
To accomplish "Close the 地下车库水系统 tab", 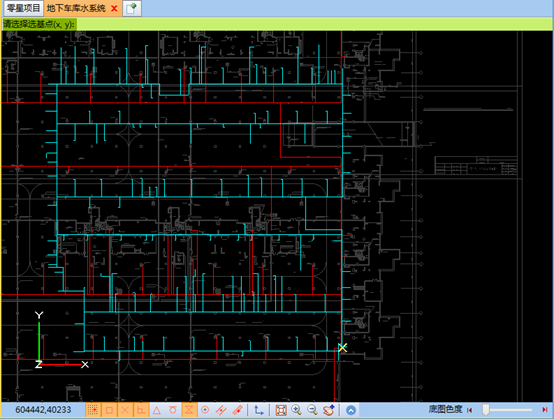I will coord(114,8).
